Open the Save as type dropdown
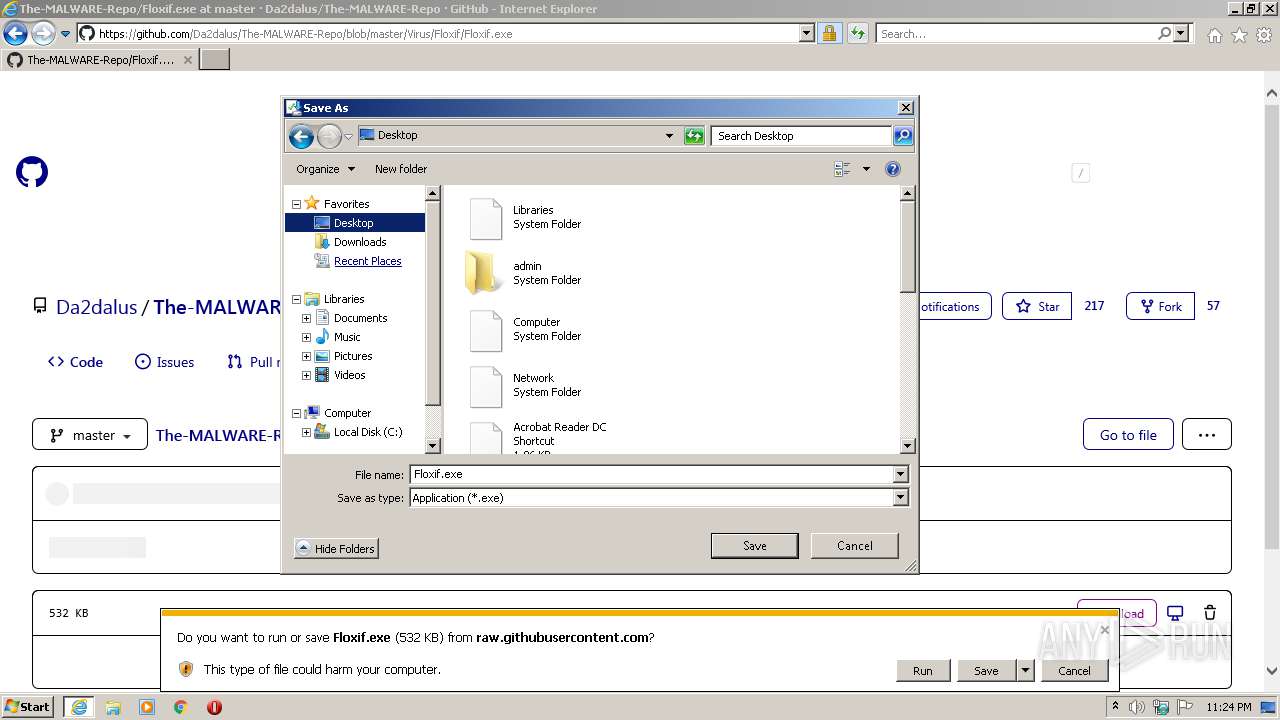The image size is (1280, 720). (x=900, y=498)
